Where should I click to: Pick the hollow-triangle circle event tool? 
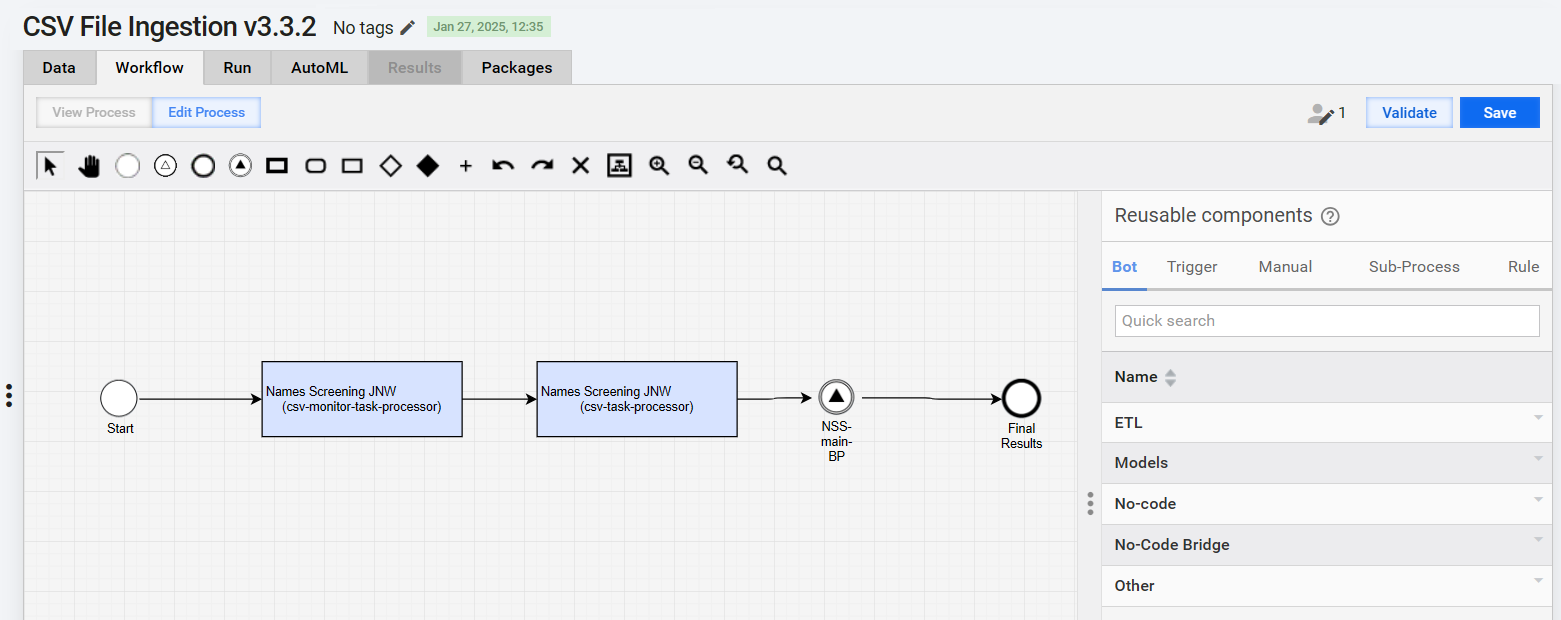pos(165,166)
